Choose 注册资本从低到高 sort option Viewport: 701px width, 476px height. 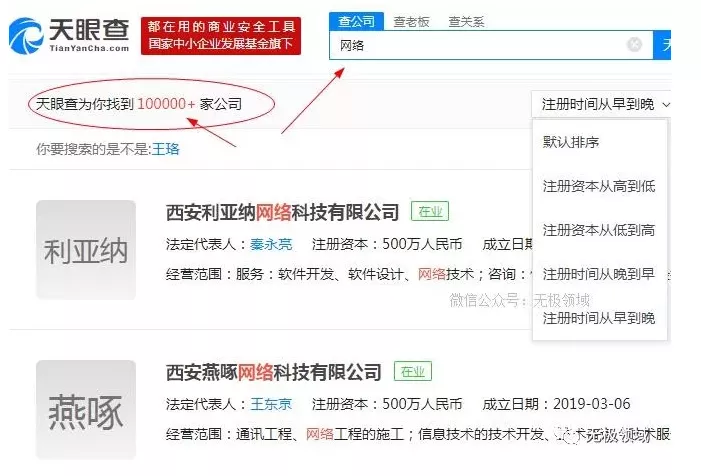point(599,230)
